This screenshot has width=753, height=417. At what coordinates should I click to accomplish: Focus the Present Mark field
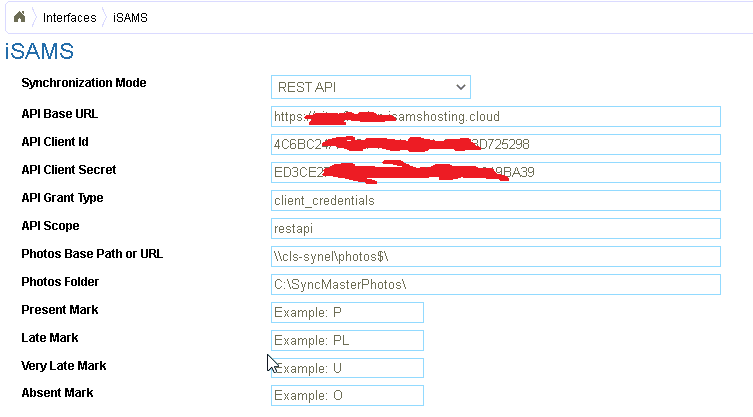point(347,312)
